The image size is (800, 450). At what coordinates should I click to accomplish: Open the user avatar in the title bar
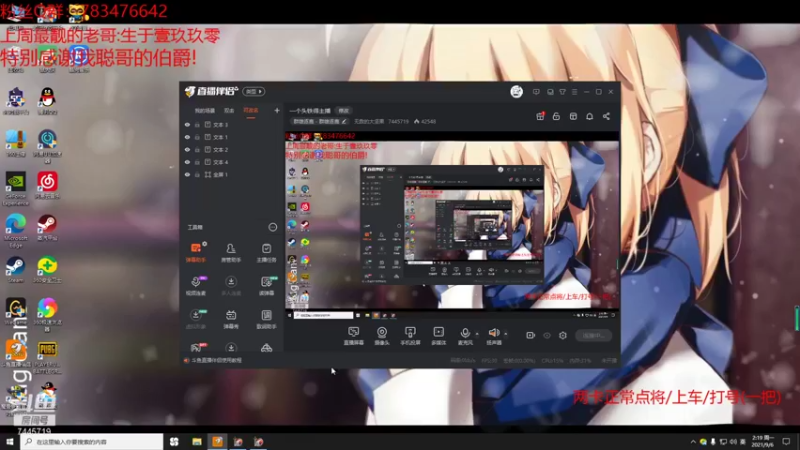click(516, 92)
